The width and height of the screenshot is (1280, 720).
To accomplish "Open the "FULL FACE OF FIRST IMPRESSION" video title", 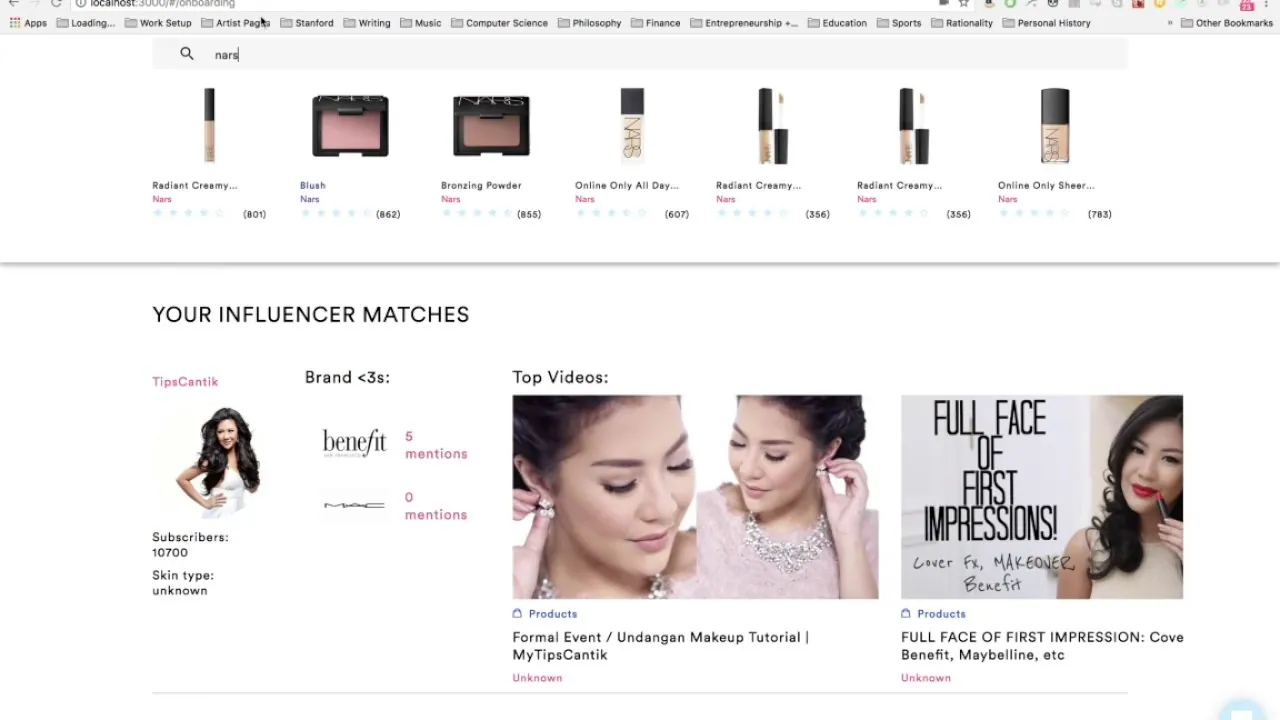I will (1042, 646).
